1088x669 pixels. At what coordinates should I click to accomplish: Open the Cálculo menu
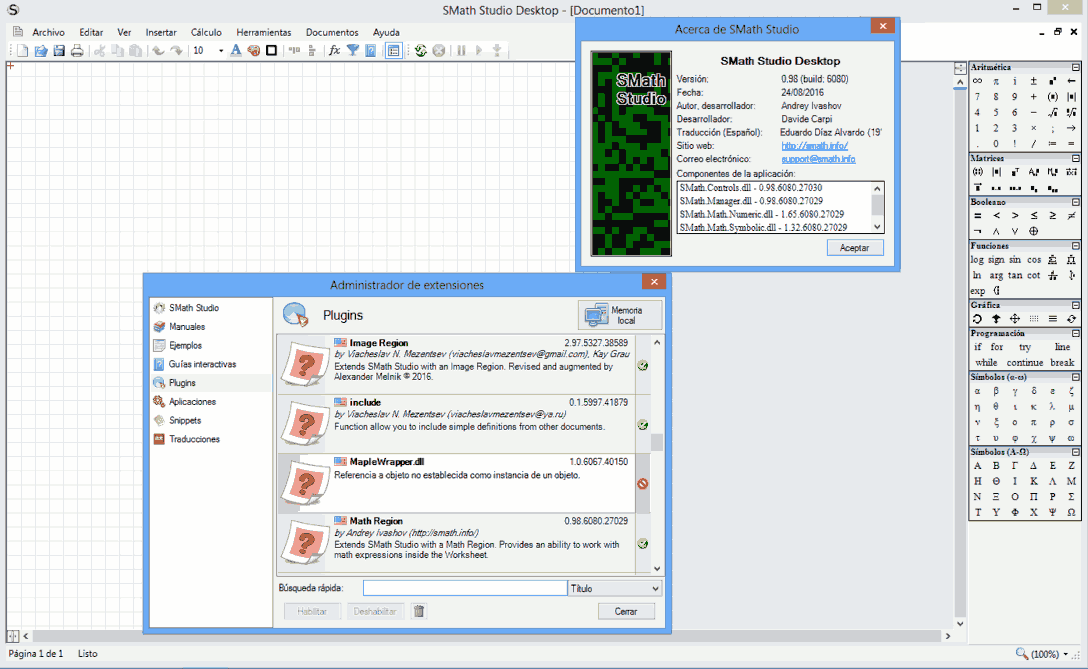pos(206,32)
